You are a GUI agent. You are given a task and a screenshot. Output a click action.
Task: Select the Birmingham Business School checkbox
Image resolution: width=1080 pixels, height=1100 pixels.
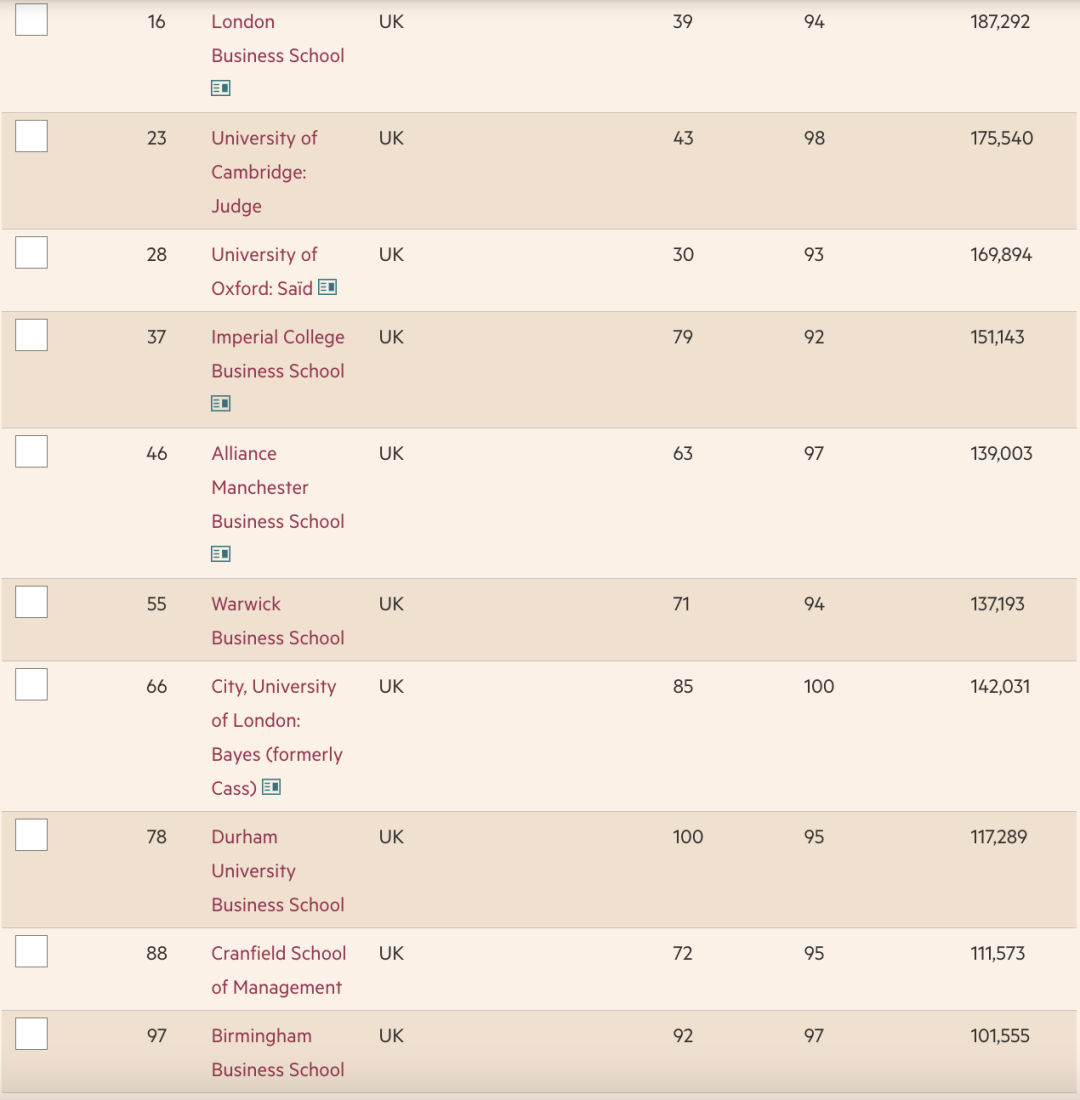31,1034
